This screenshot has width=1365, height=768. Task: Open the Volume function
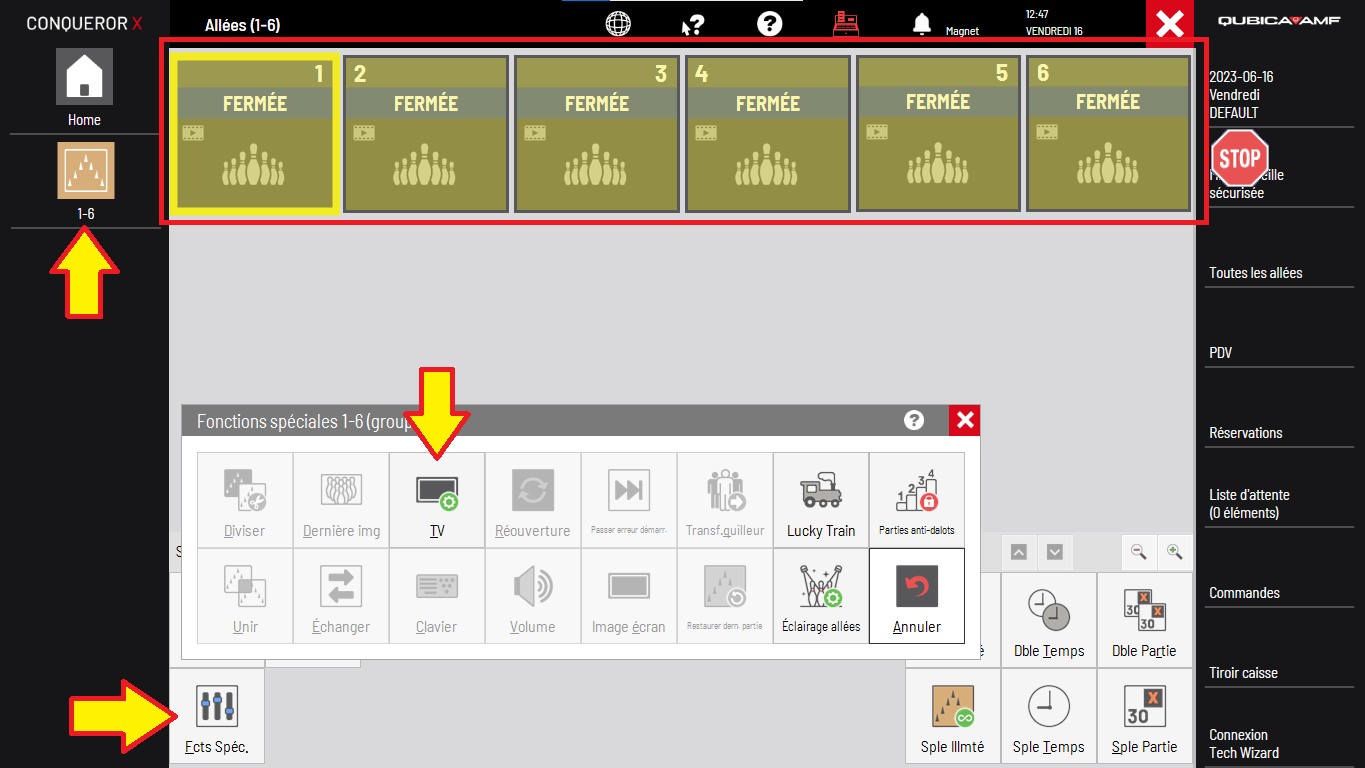(x=533, y=596)
